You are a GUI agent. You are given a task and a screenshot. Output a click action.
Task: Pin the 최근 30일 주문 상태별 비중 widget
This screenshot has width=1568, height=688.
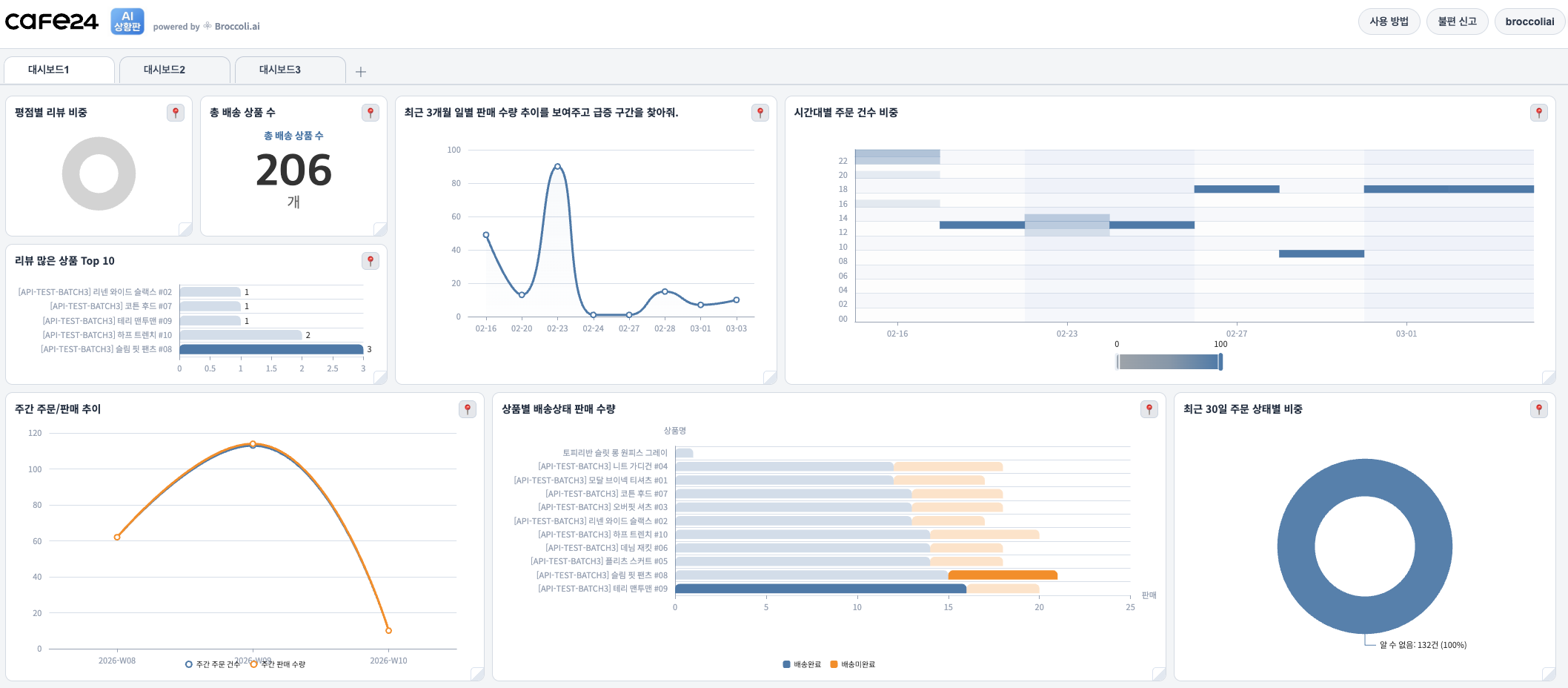pyautogui.click(x=1539, y=409)
